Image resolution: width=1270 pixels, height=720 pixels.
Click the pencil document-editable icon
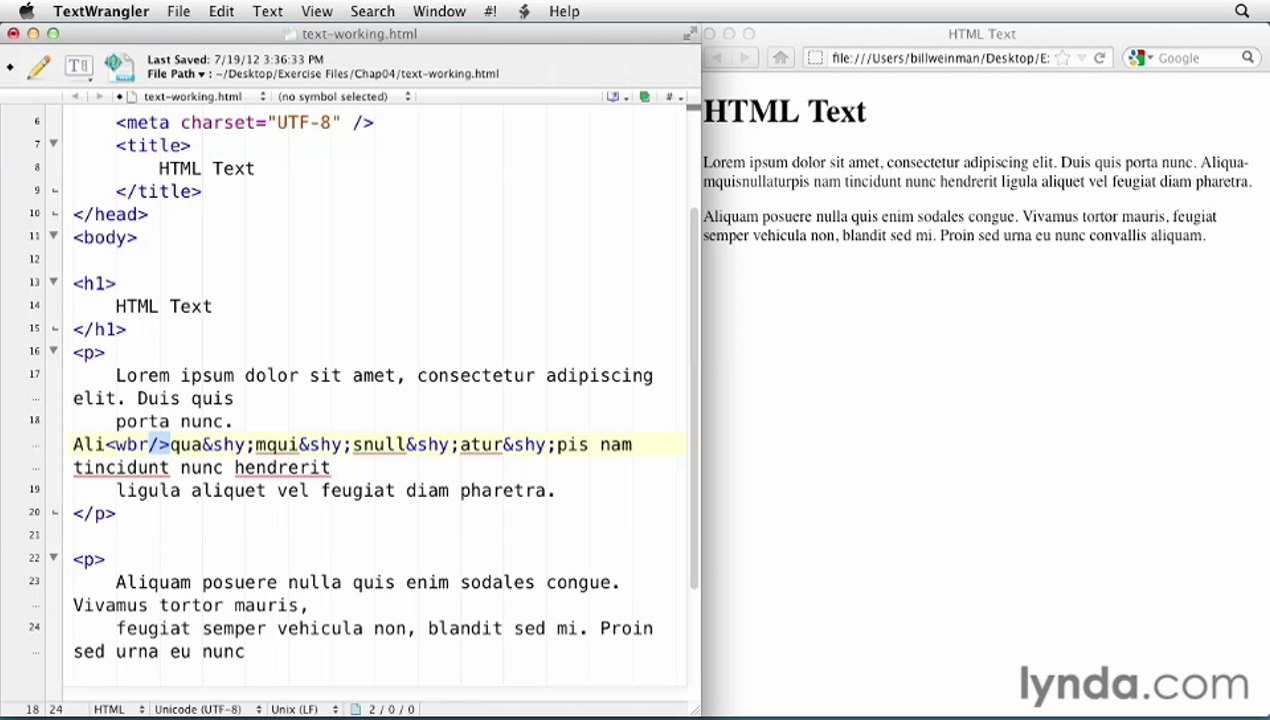(x=39, y=67)
